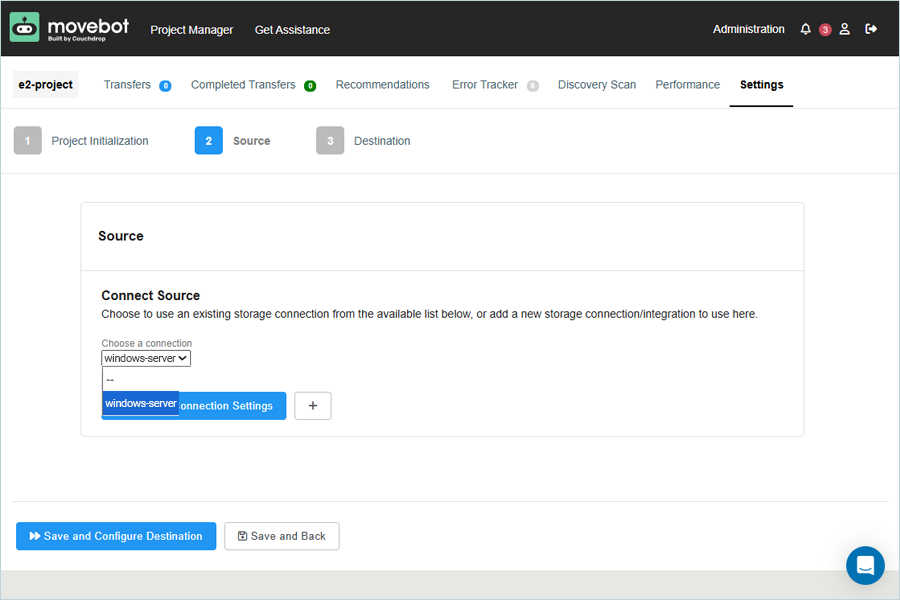Click the logout icon in header
Screen dimensions: 900x600
(x=871, y=29)
